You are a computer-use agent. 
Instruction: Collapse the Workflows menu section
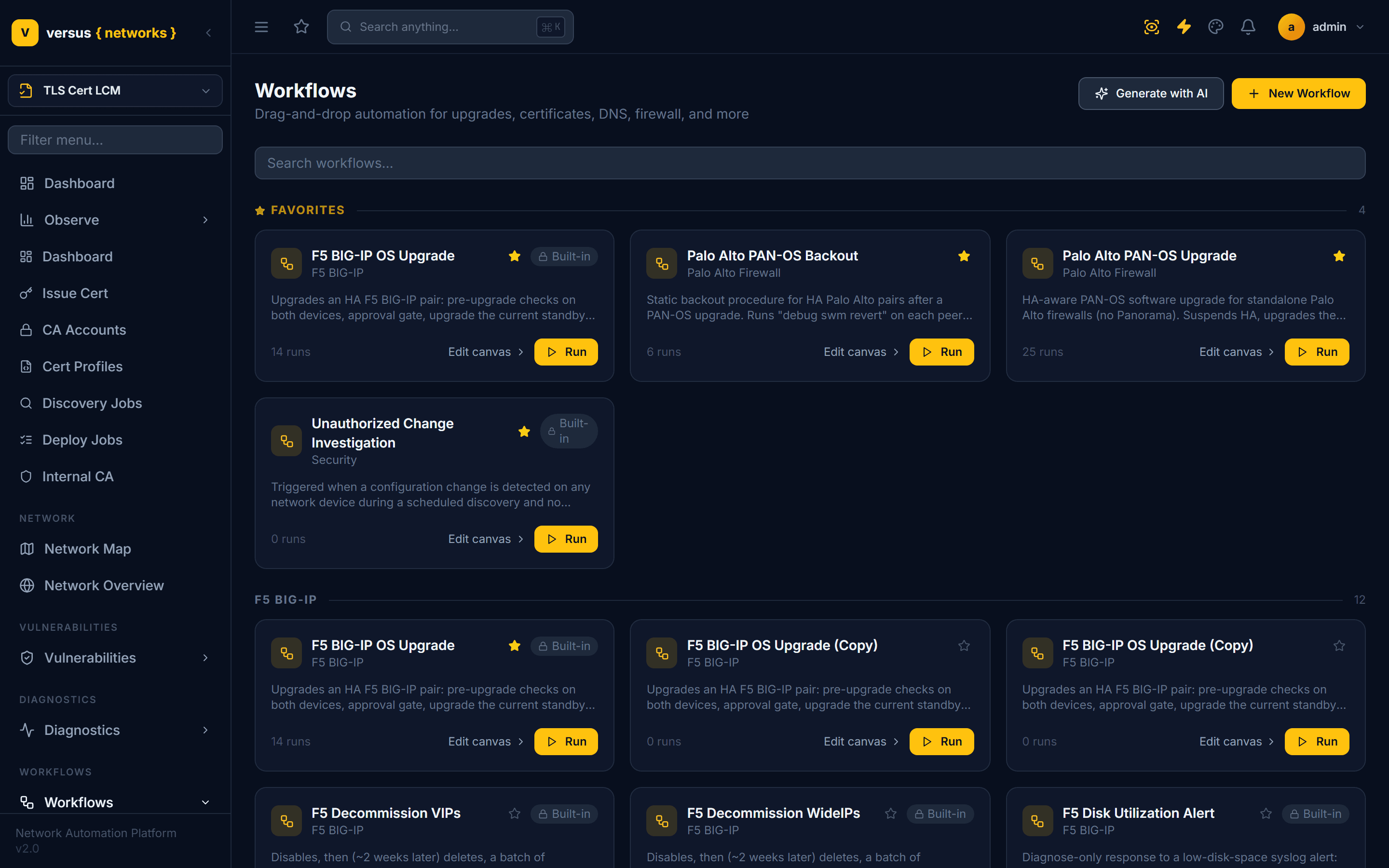[205, 802]
